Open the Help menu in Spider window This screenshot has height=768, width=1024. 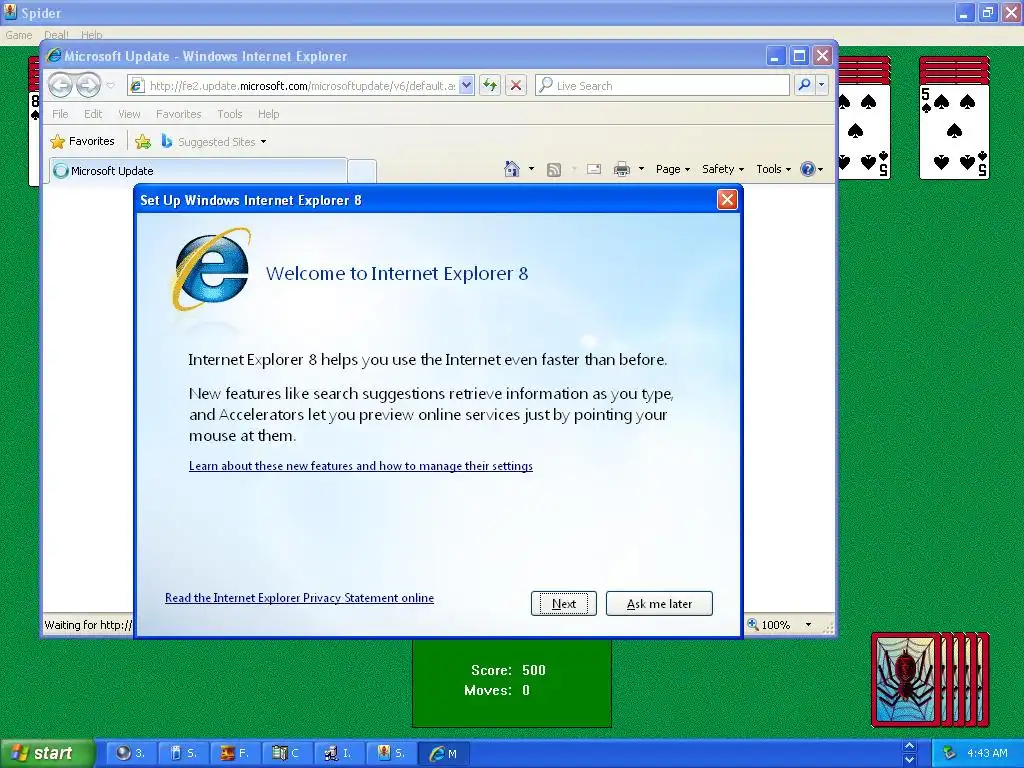click(x=91, y=35)
